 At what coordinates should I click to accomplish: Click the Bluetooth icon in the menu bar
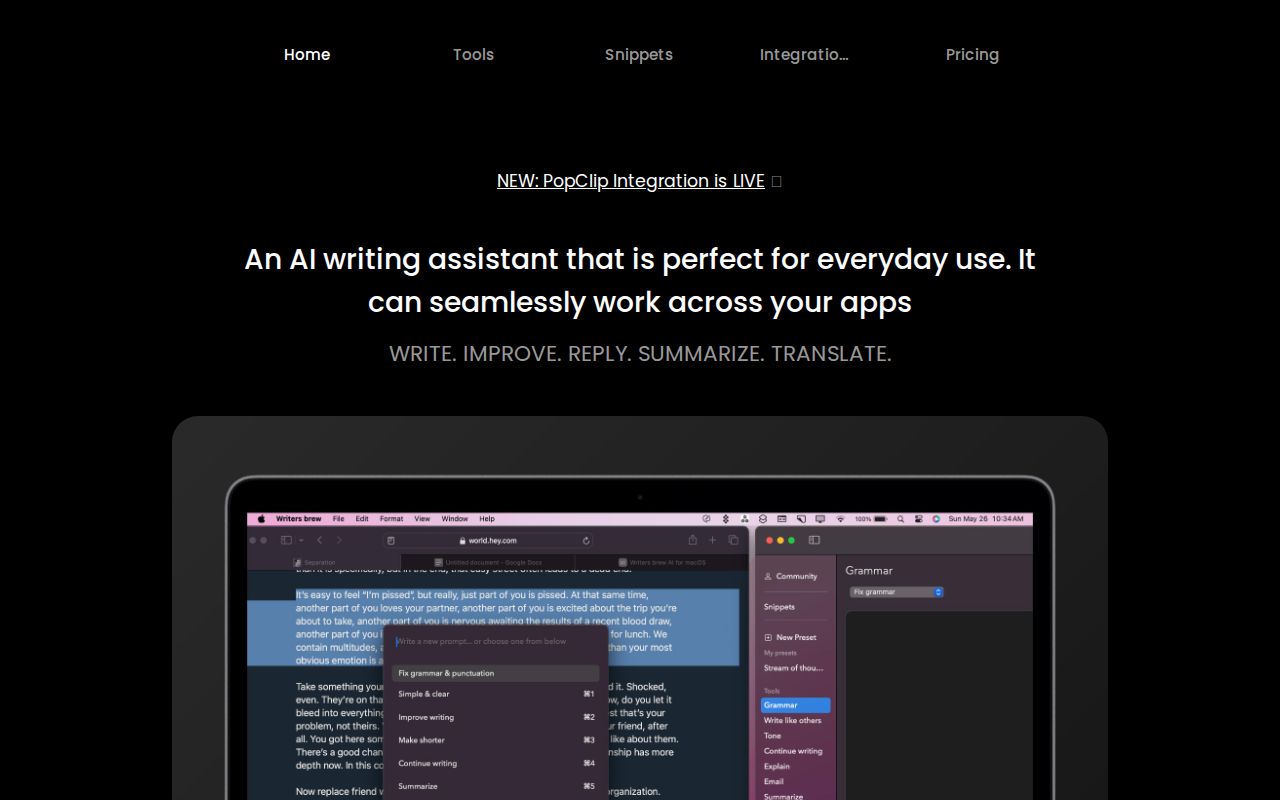tap(725, 519)
